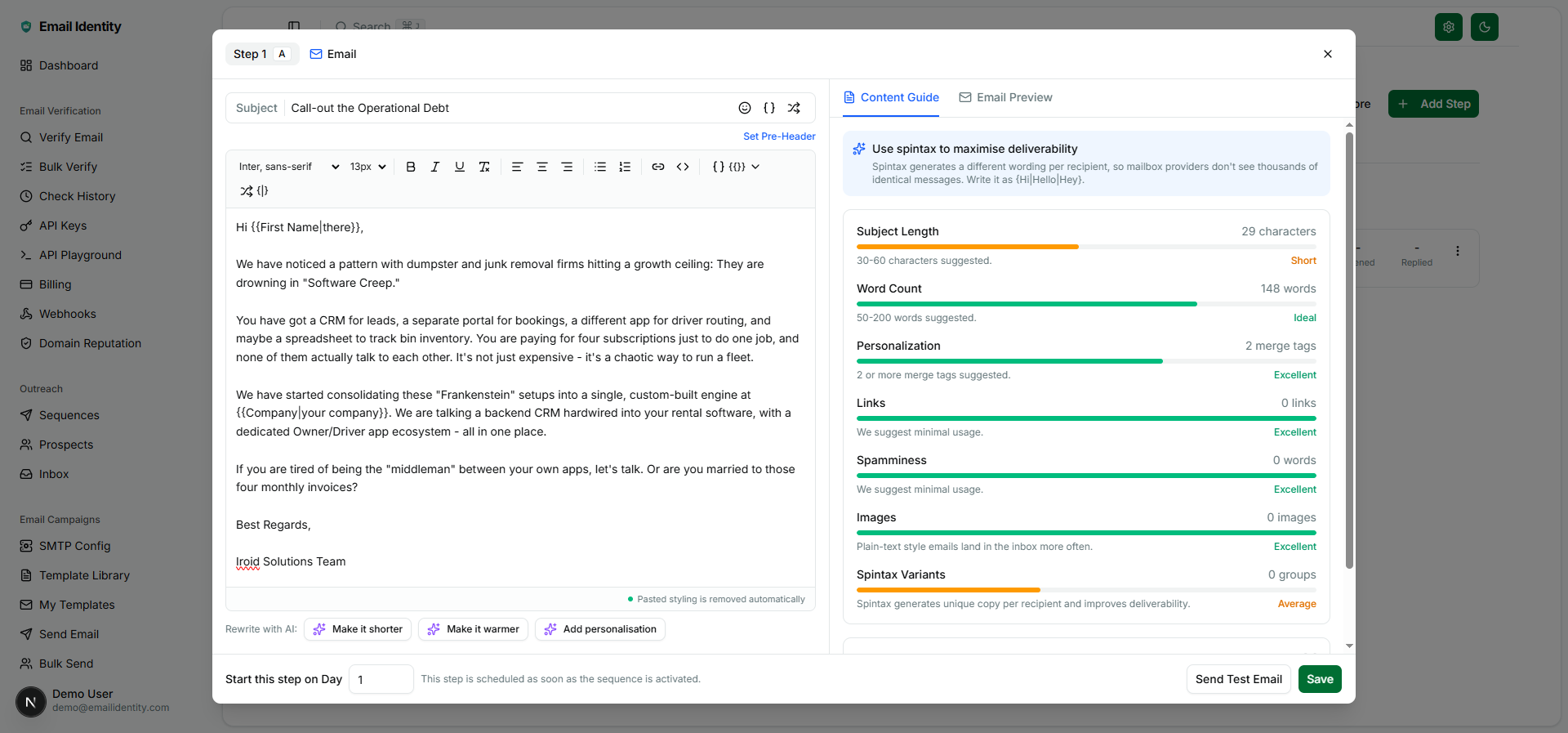Align text right
Screen dimensions: 1568x733
click(x=567, y=167)
